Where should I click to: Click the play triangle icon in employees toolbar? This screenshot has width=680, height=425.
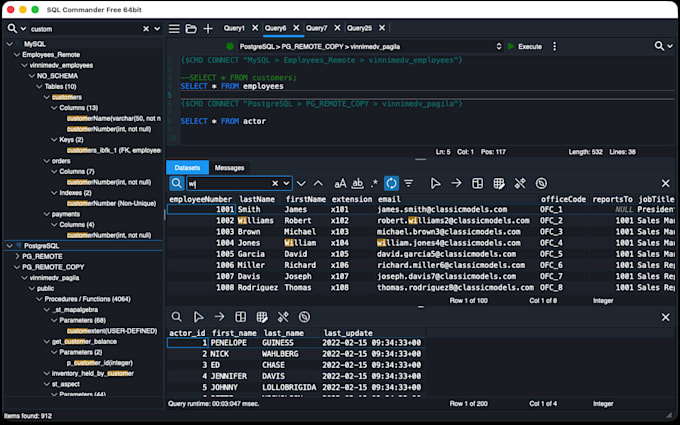(x=435, y=183)
